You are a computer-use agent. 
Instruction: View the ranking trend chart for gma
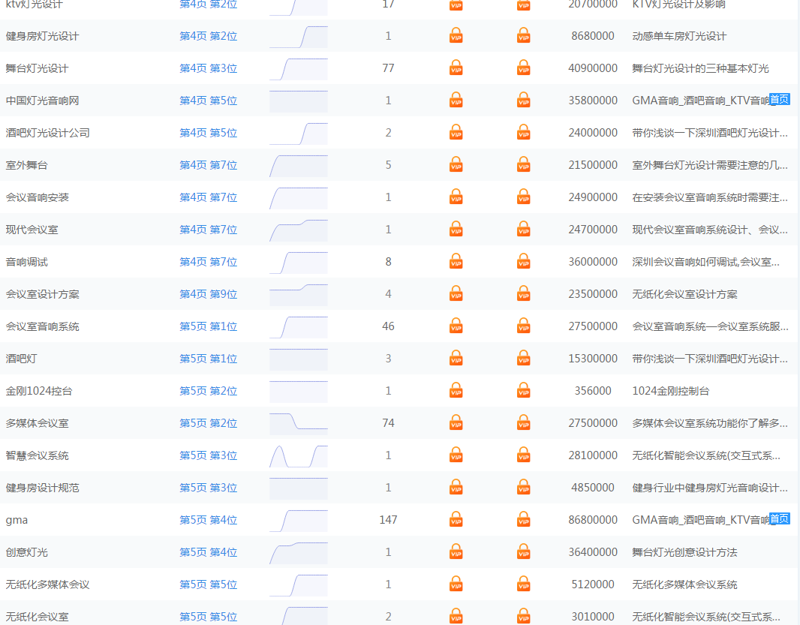pyautogui.click(x=298, y=519)
